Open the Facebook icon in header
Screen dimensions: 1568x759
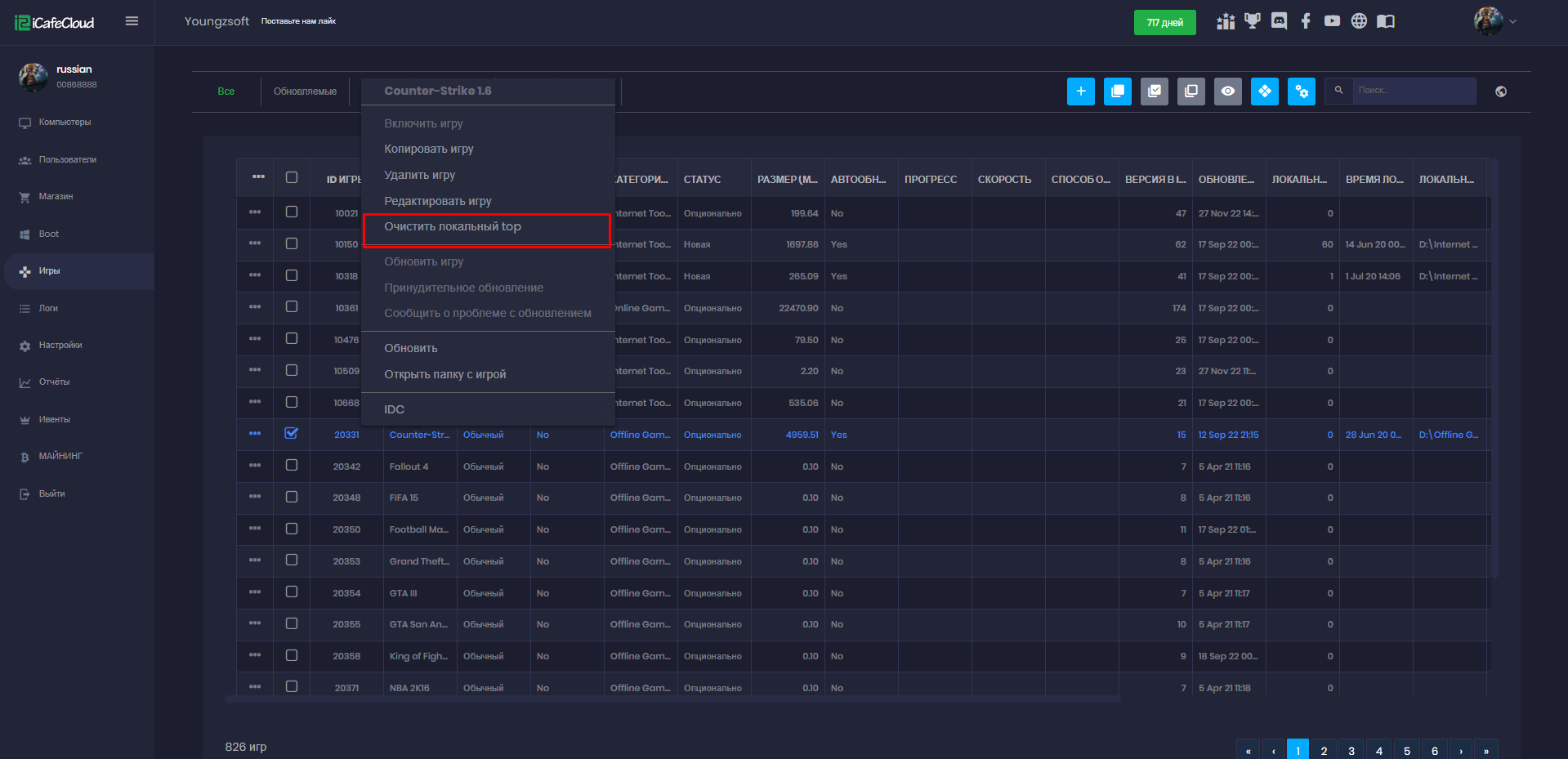tap(1306, 21)
